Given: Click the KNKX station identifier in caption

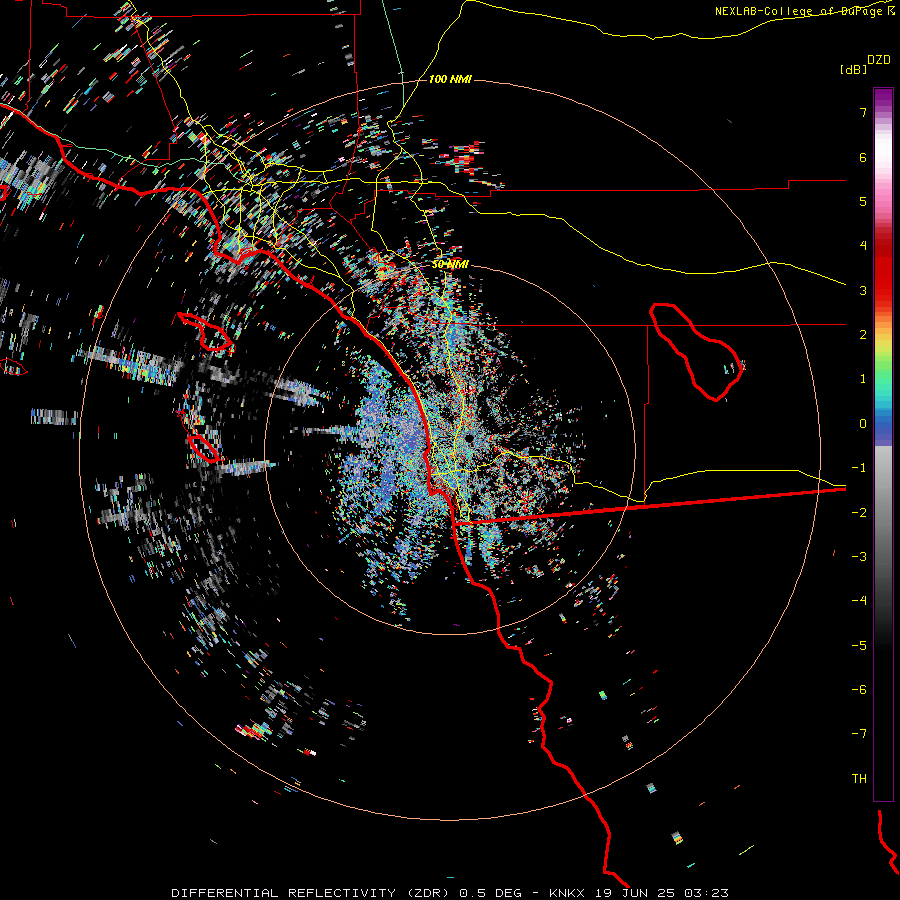Looking at the screenshot, I should (569, 893).
